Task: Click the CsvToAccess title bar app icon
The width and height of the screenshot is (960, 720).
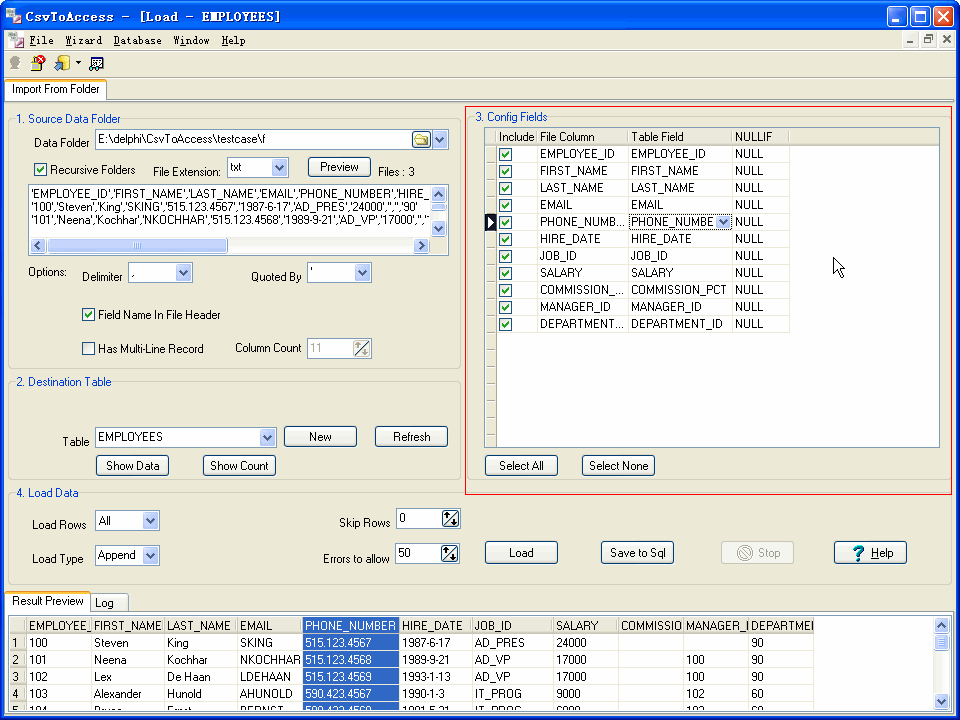Action: (13, 16)
